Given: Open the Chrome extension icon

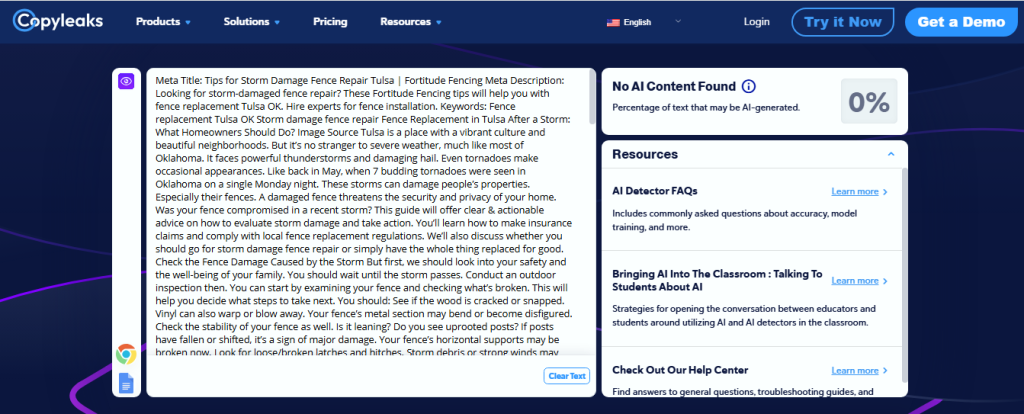Looking at the screenshot, I should 126,353.
